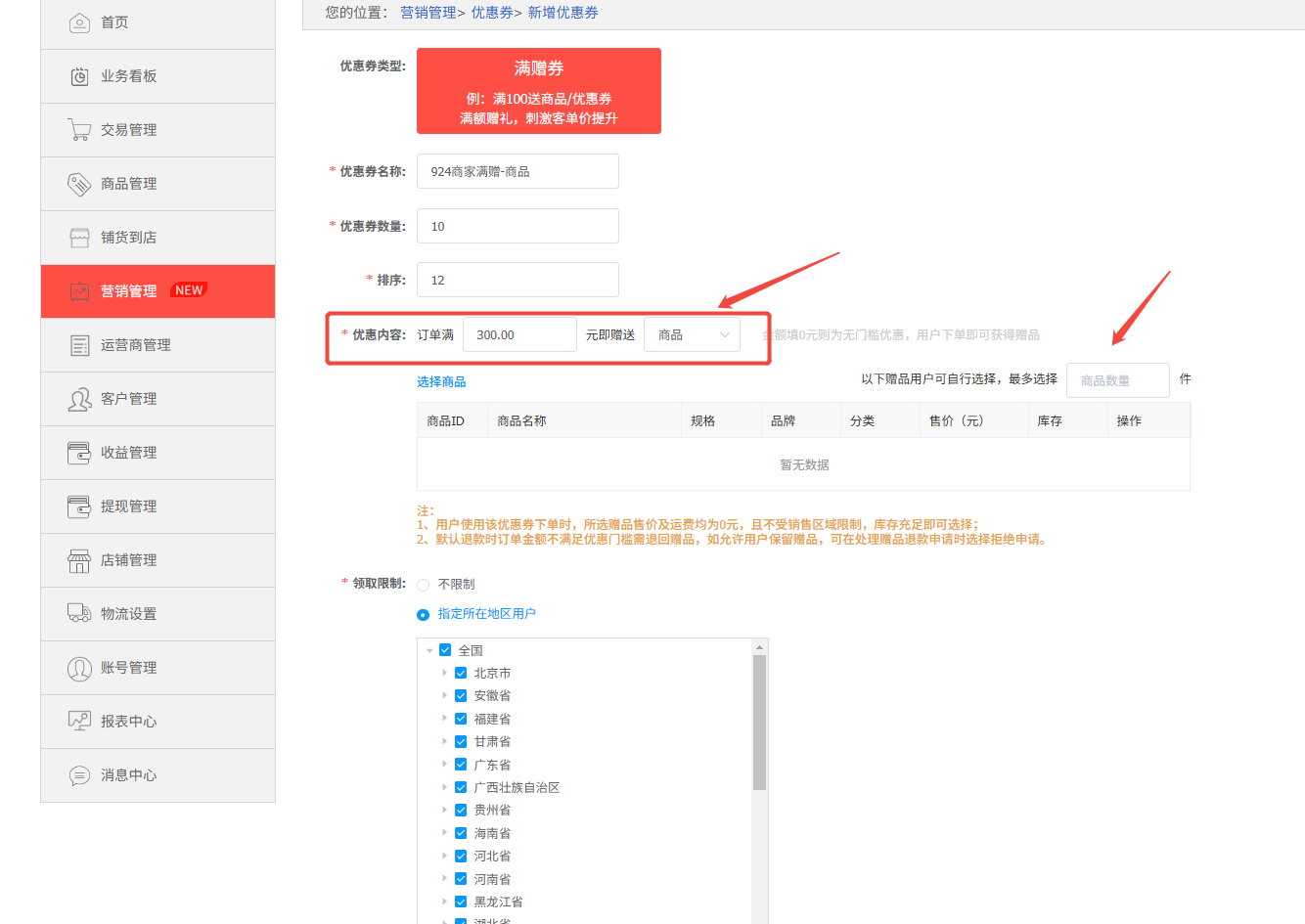The width and height of the screenshot is (1305, 924).
Task: Expand the 广东省 tree node
Action: pyautogui.click(x=447, y=764)
